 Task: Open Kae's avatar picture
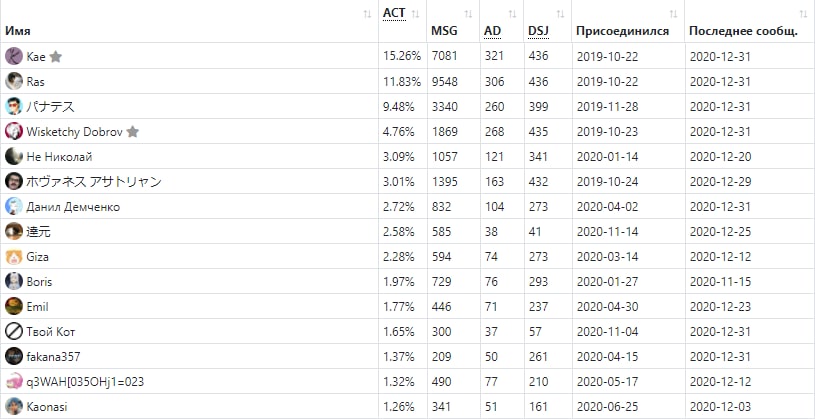[14, 56]
